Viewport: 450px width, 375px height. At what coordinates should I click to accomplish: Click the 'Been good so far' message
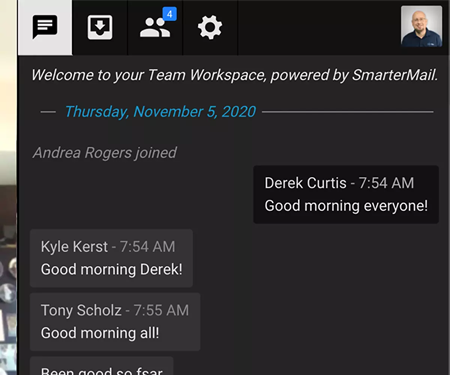(x=102, y=366)
